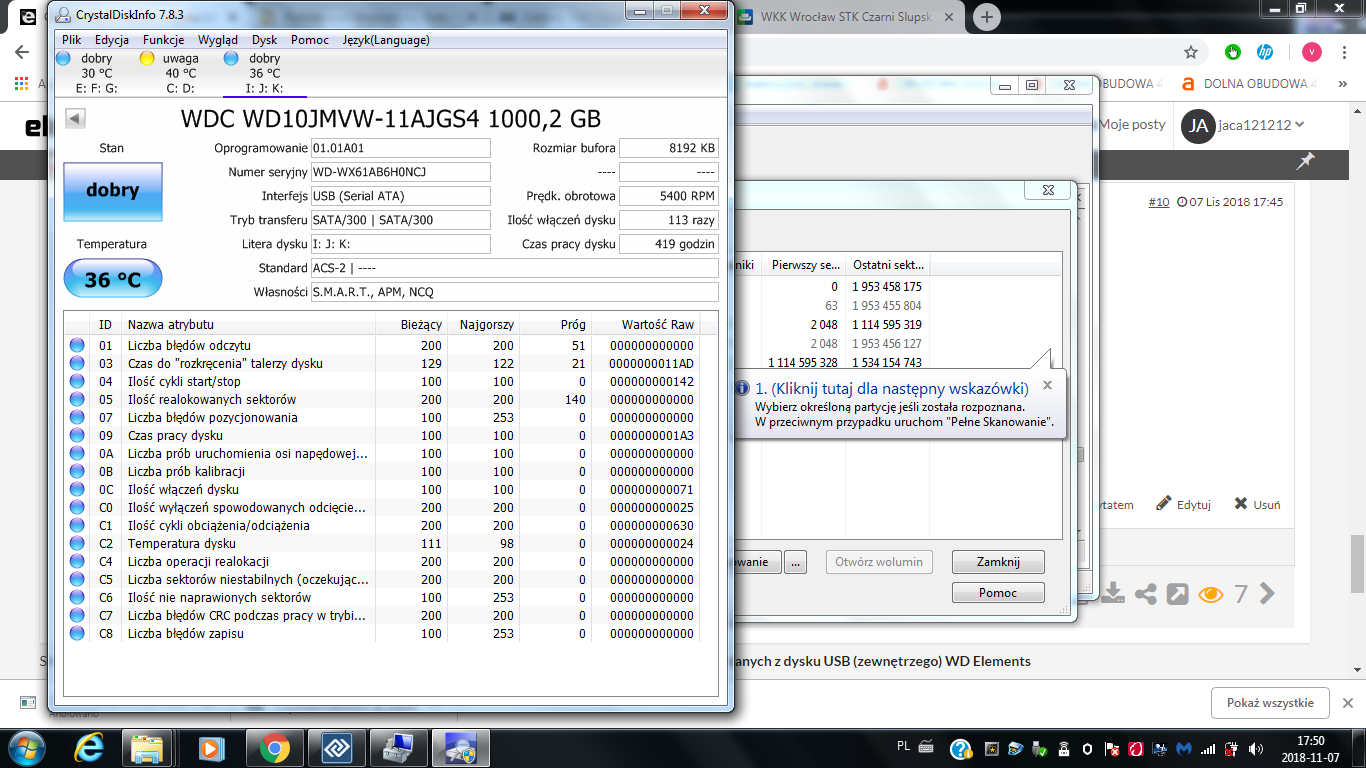Toggle the orange eye watch icon
This screenshot has height=768, width=1366.
(x=1211, y=594)
